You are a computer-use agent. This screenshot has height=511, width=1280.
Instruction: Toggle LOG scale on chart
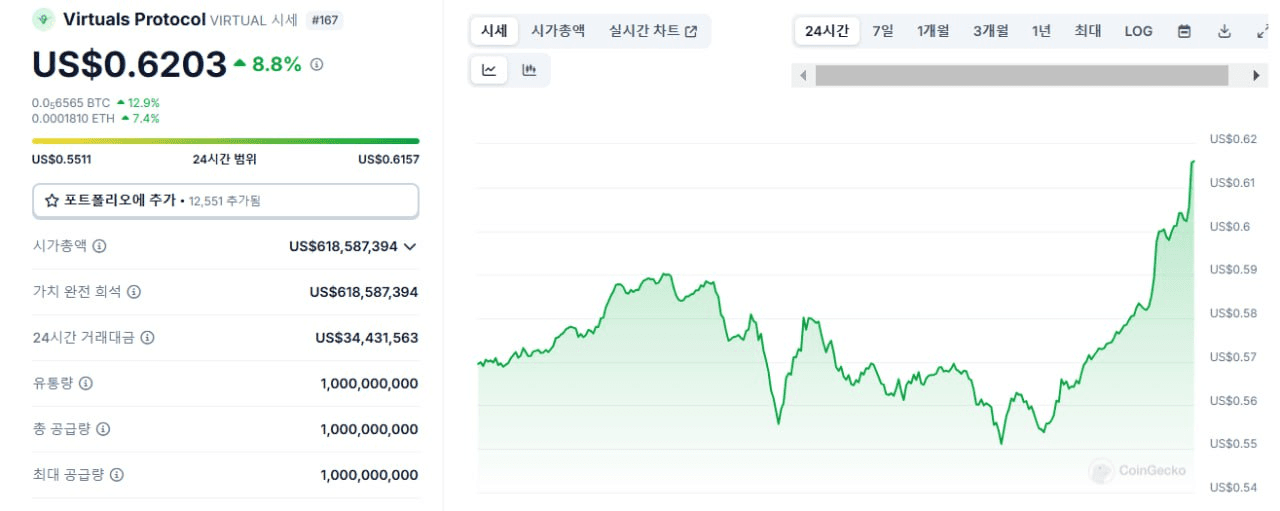[1138, 31]
